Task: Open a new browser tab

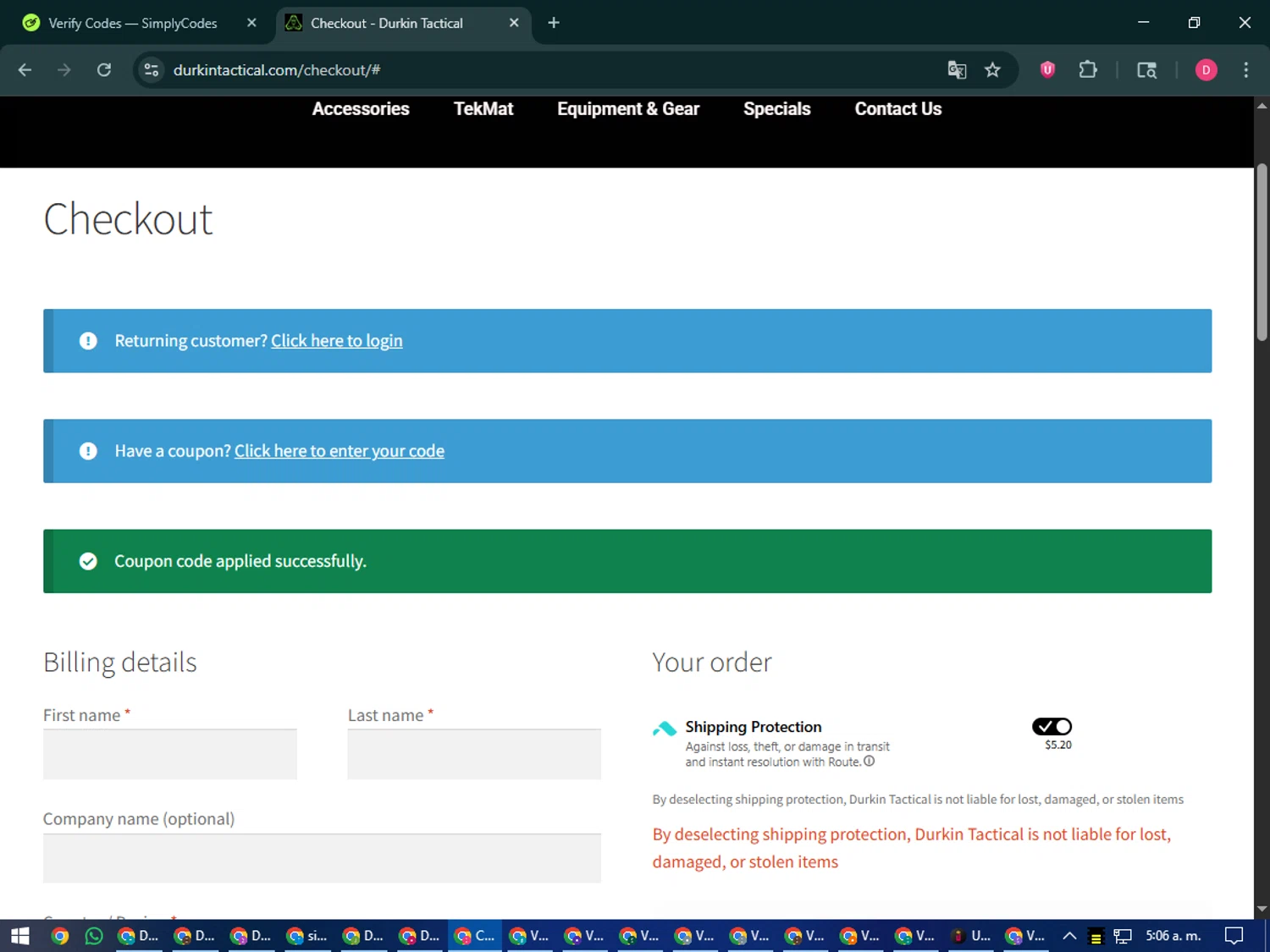Action: [554, 23]
